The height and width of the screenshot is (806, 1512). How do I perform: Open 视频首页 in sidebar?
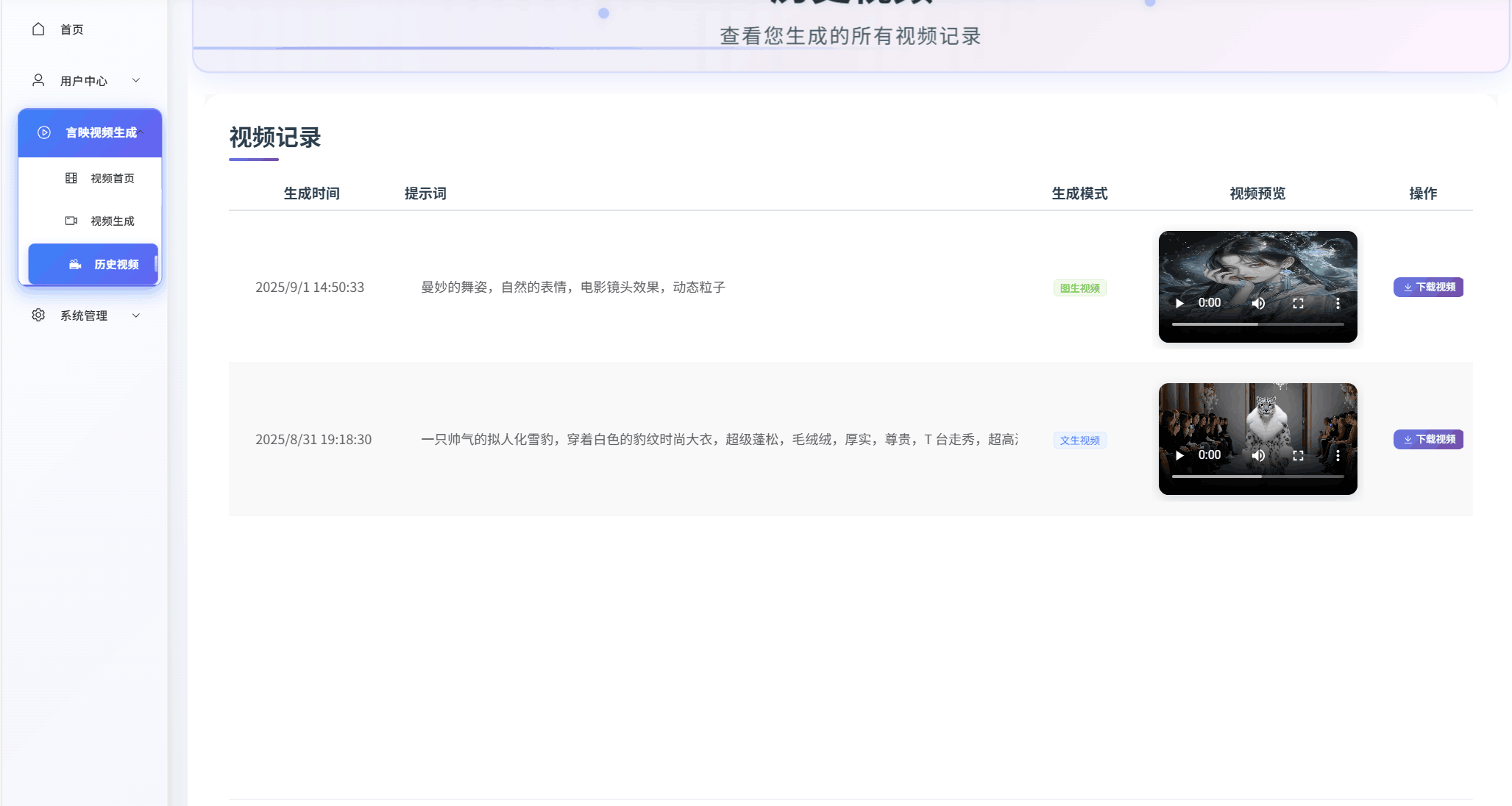coord(112,179)
